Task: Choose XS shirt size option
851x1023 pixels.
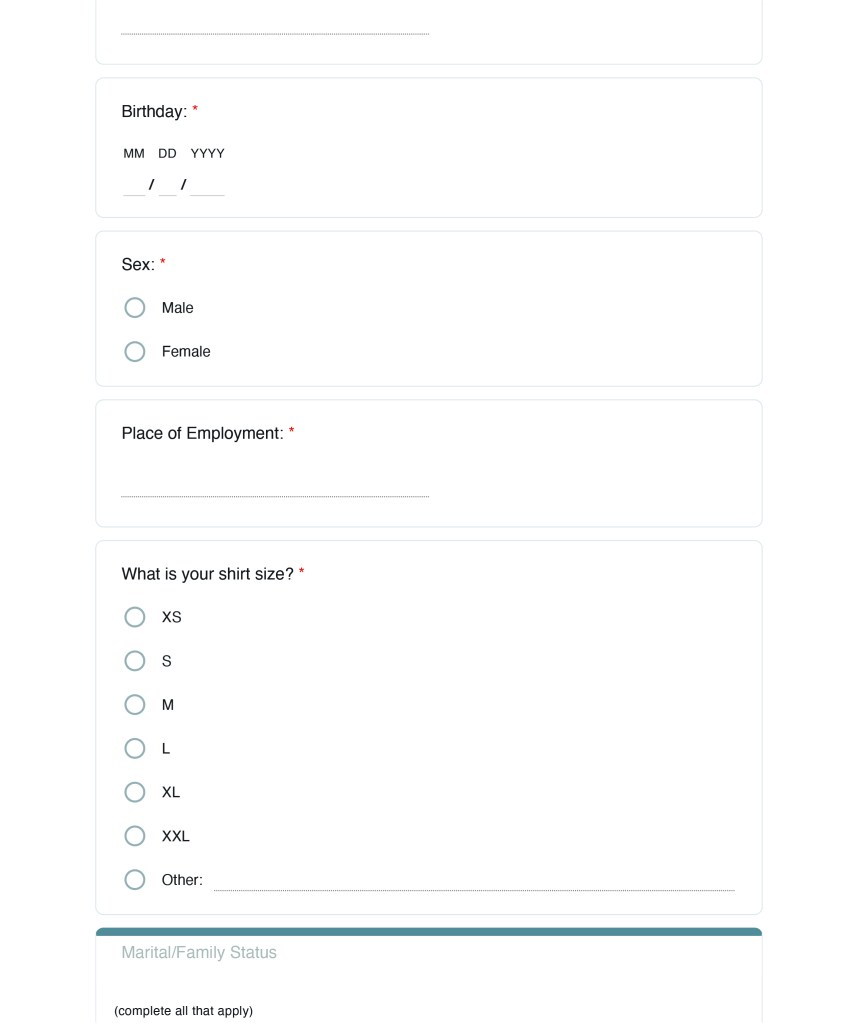Action: 135,617
